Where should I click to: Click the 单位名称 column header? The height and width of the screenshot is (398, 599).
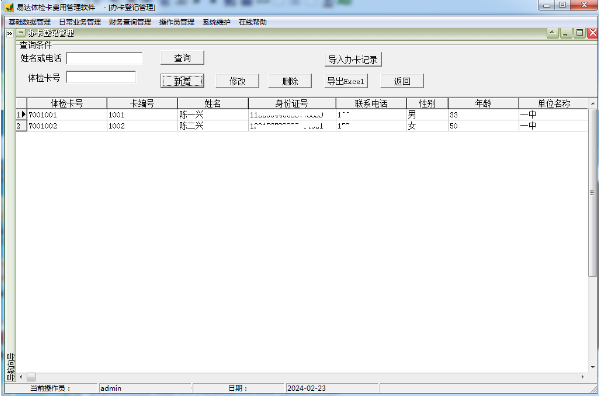[x=554, y=103]
